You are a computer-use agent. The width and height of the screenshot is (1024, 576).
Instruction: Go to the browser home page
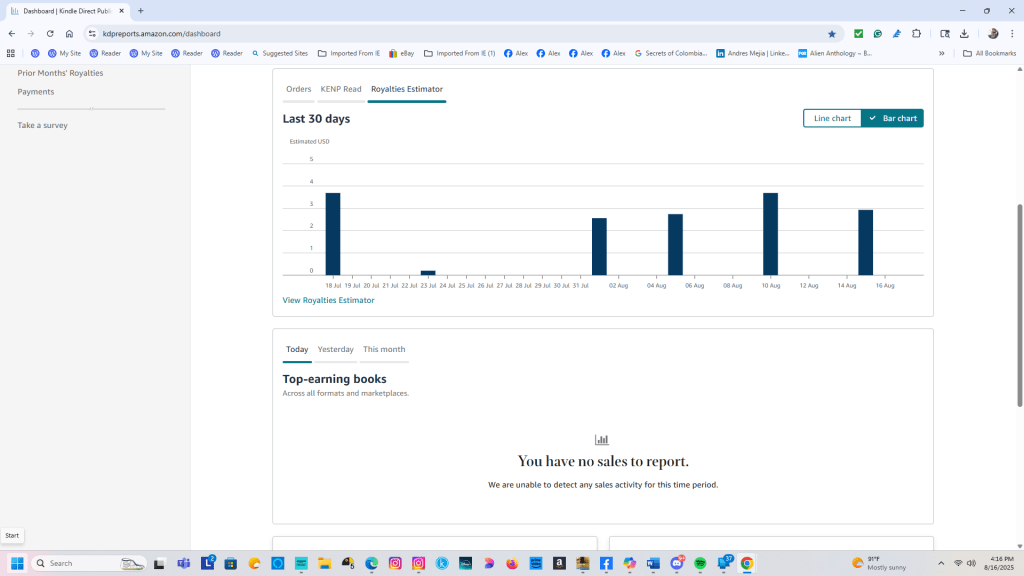(x=69, y=33)
